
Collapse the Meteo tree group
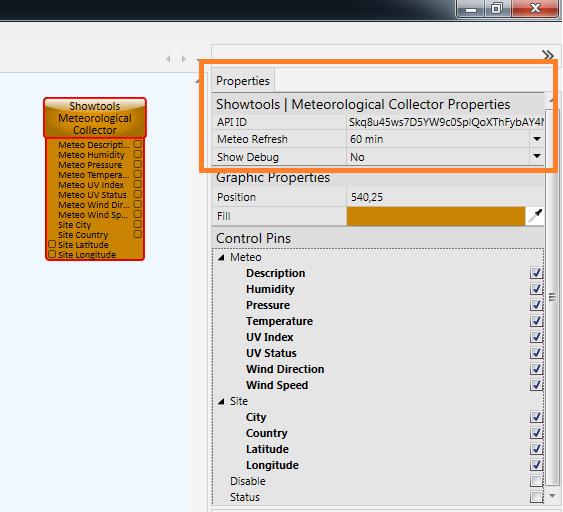[x=222, y=257]
